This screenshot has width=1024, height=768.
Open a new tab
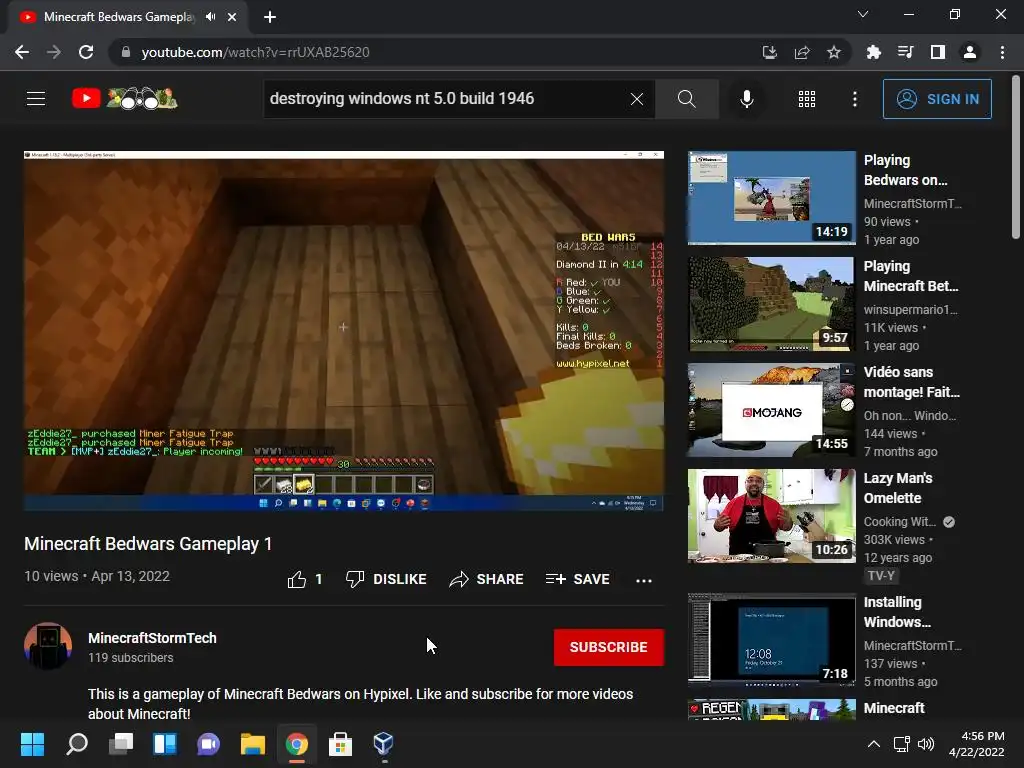point(270,18)
